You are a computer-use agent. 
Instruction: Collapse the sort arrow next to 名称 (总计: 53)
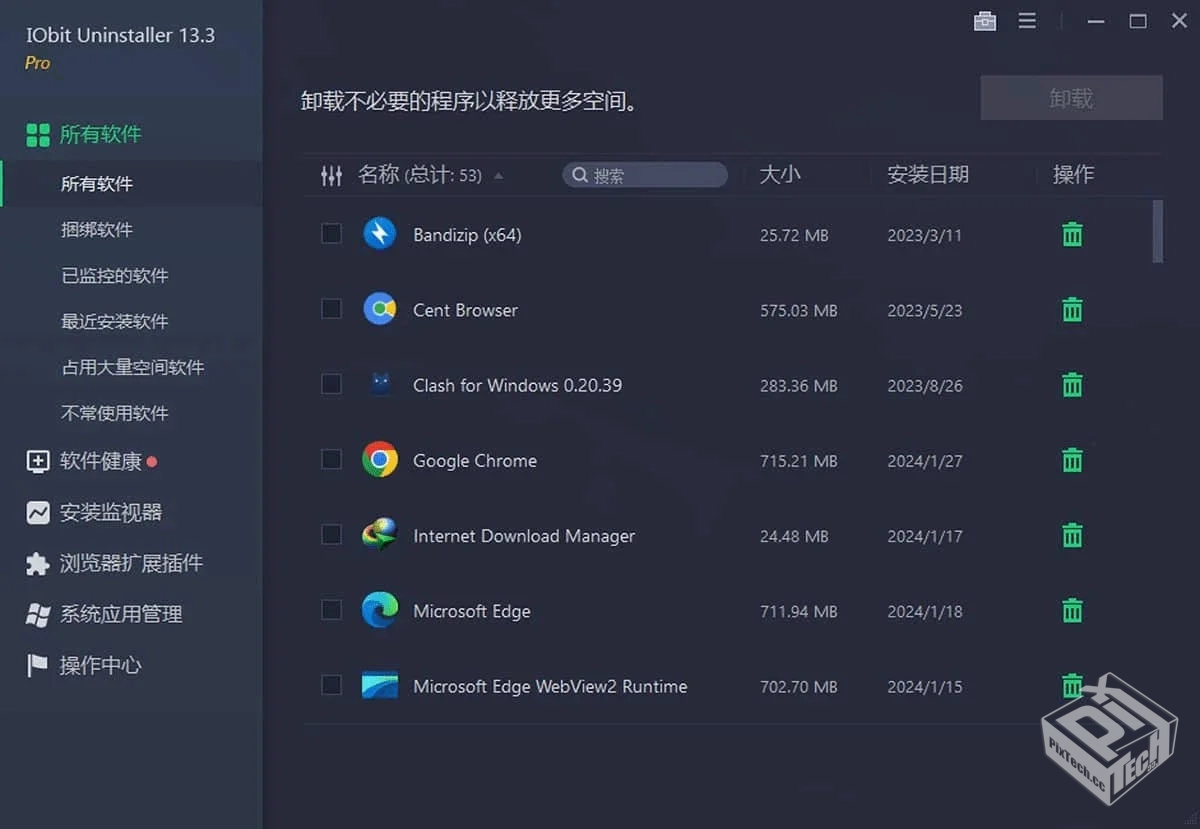(x=497, y=177)
